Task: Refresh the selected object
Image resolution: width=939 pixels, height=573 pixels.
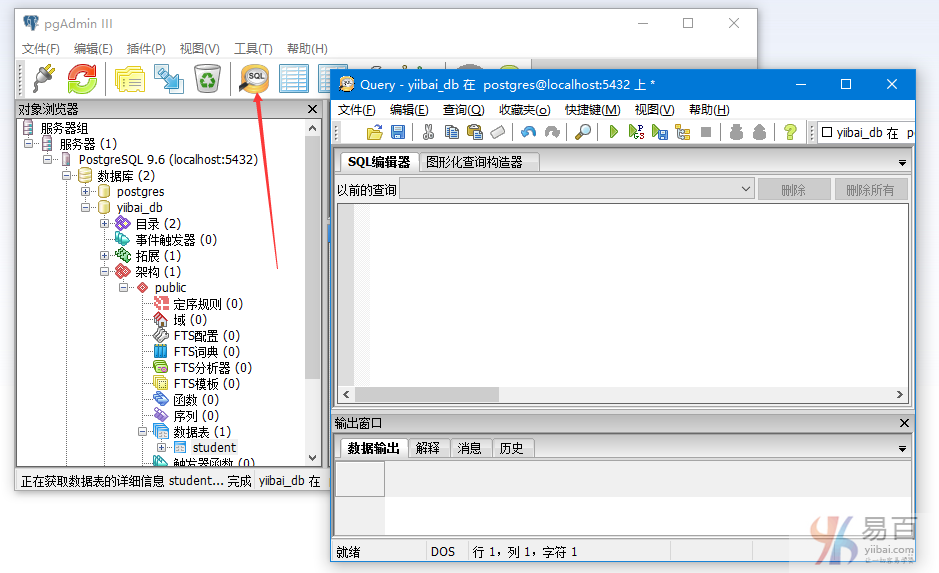Action: click(82, 78)
